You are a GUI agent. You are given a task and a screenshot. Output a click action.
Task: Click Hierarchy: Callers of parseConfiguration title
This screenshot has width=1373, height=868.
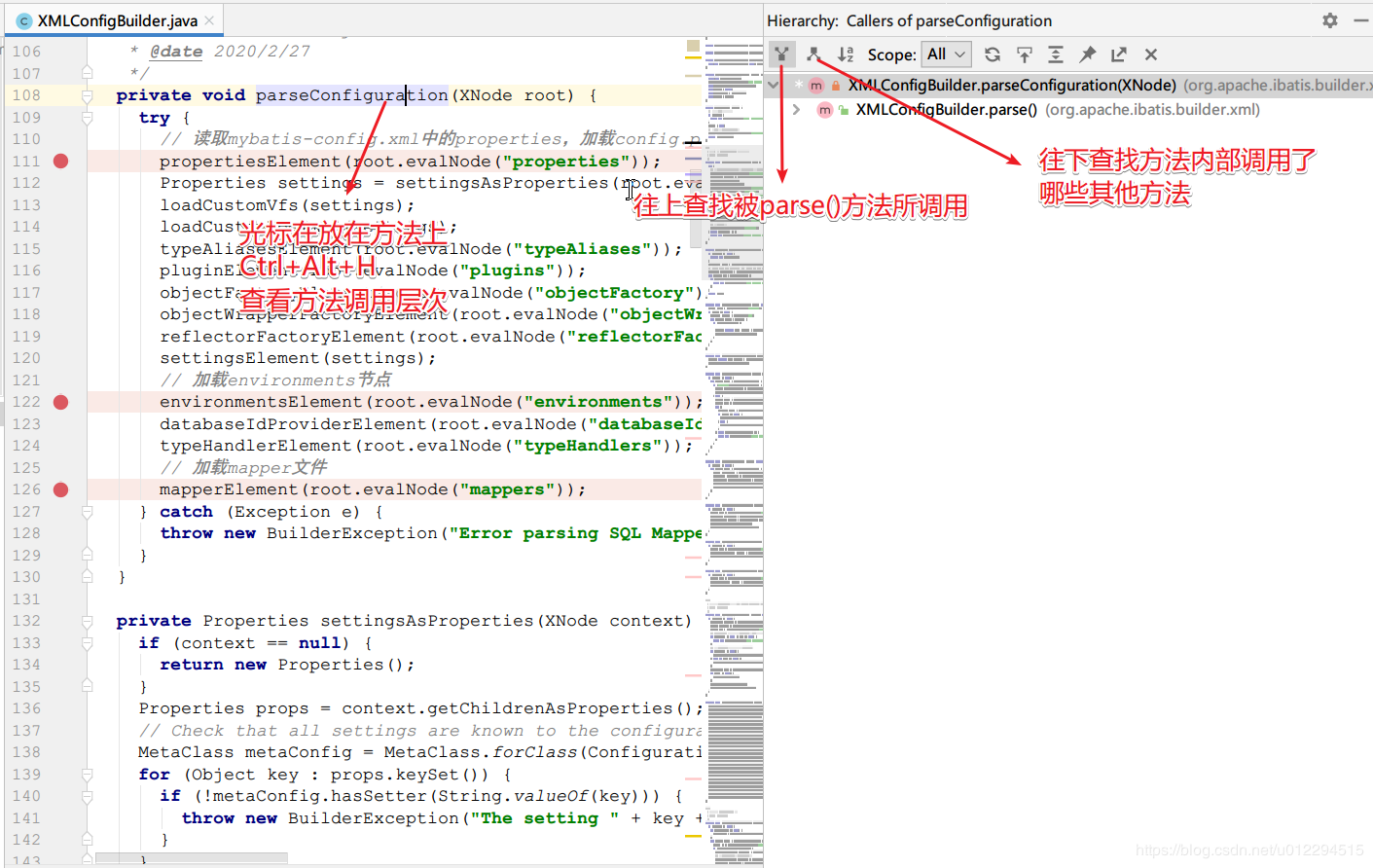[x=909, y=20]
